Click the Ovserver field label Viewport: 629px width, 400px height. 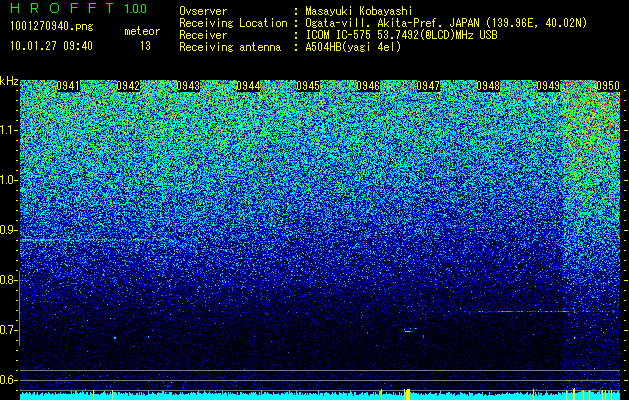tap(203, 11)
